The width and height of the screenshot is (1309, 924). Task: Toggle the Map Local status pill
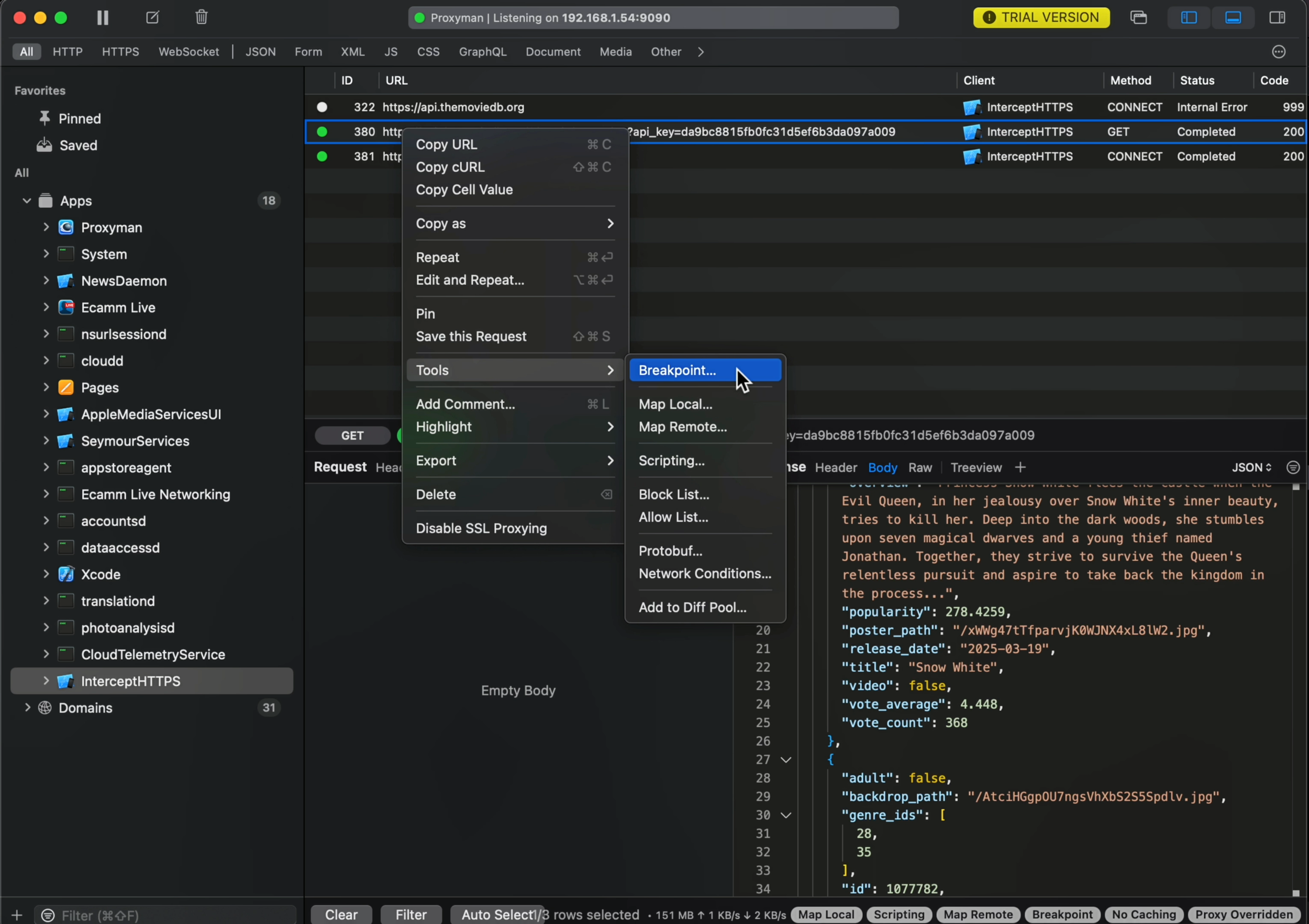[x=826, y=914]
